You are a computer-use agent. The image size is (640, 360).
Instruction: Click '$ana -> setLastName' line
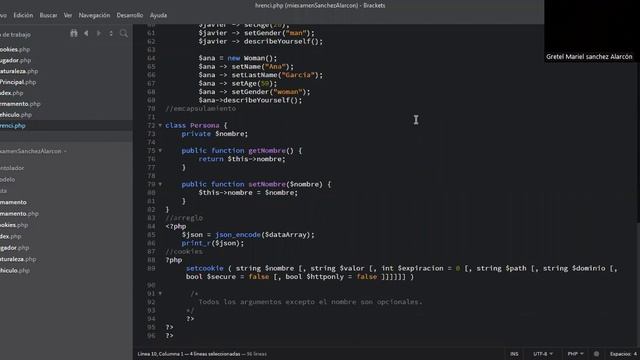coord(260,75)
